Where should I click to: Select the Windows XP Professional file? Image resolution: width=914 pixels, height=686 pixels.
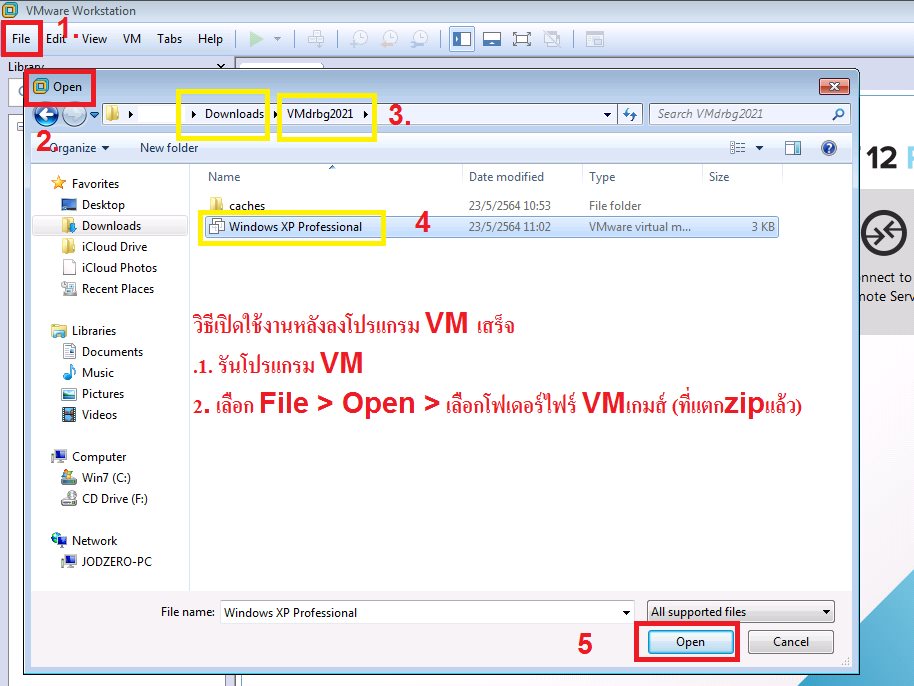[491, 227]
